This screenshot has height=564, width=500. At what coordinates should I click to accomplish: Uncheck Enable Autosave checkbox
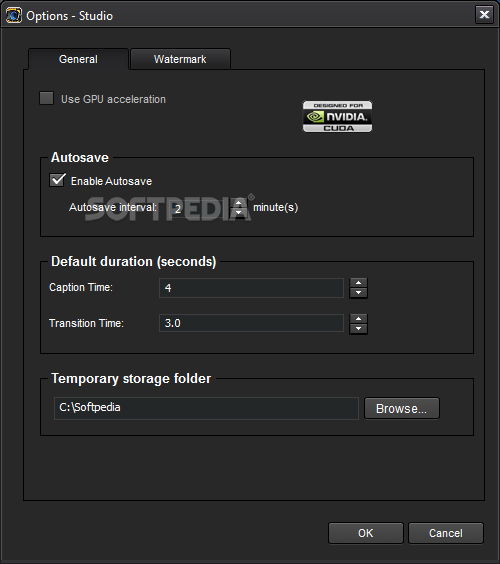pyautogui.click(x=57, y=180)
